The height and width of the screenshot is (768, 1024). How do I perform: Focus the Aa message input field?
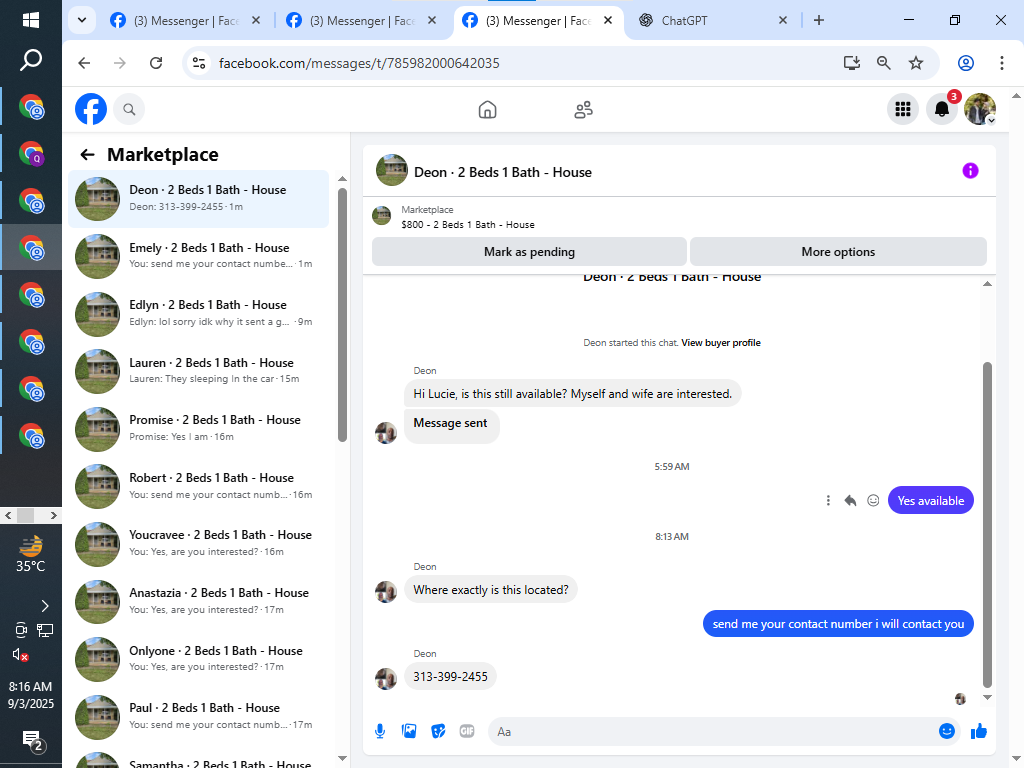[x=713, y=731]
